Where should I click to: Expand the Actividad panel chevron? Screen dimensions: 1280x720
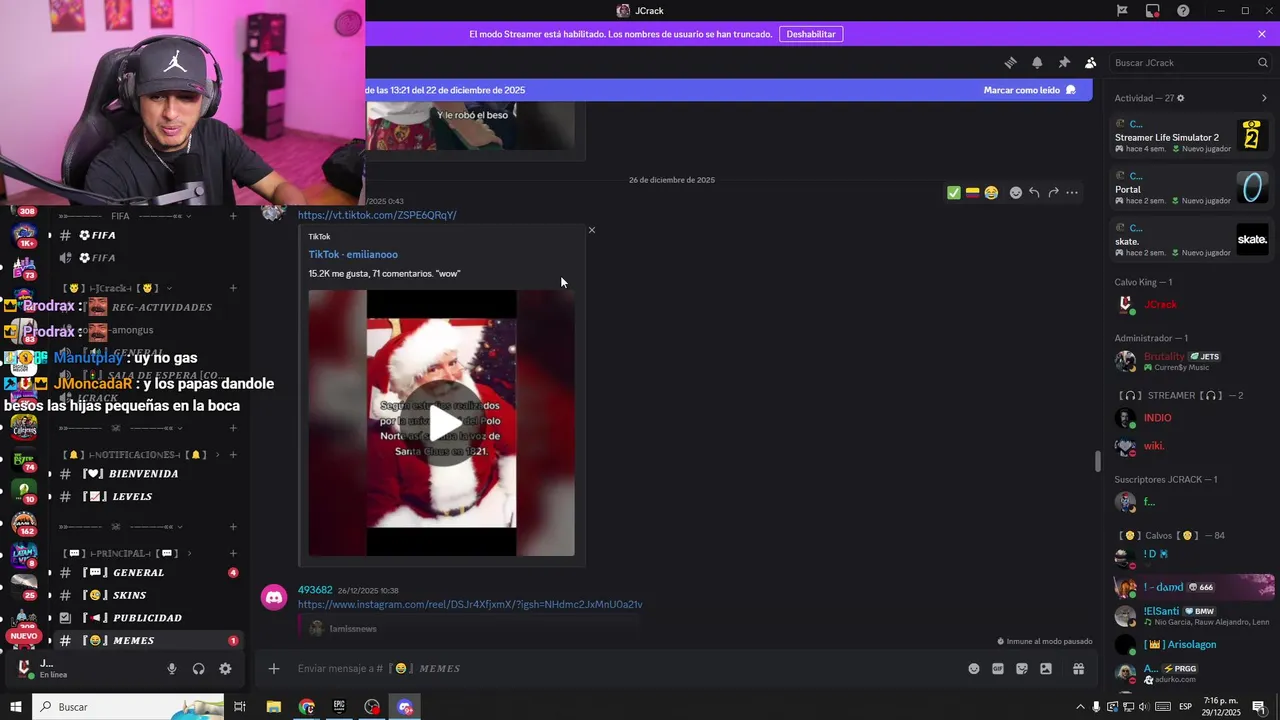1264,98
